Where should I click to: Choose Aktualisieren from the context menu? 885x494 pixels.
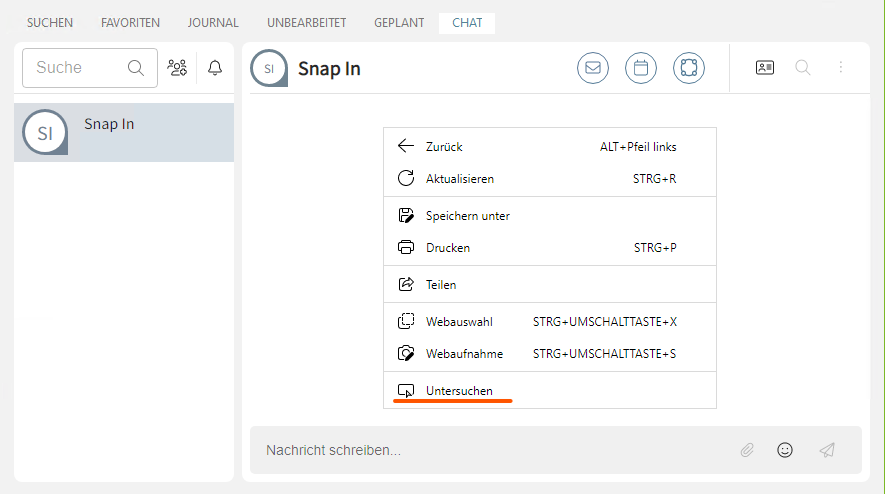pos(460,178)
